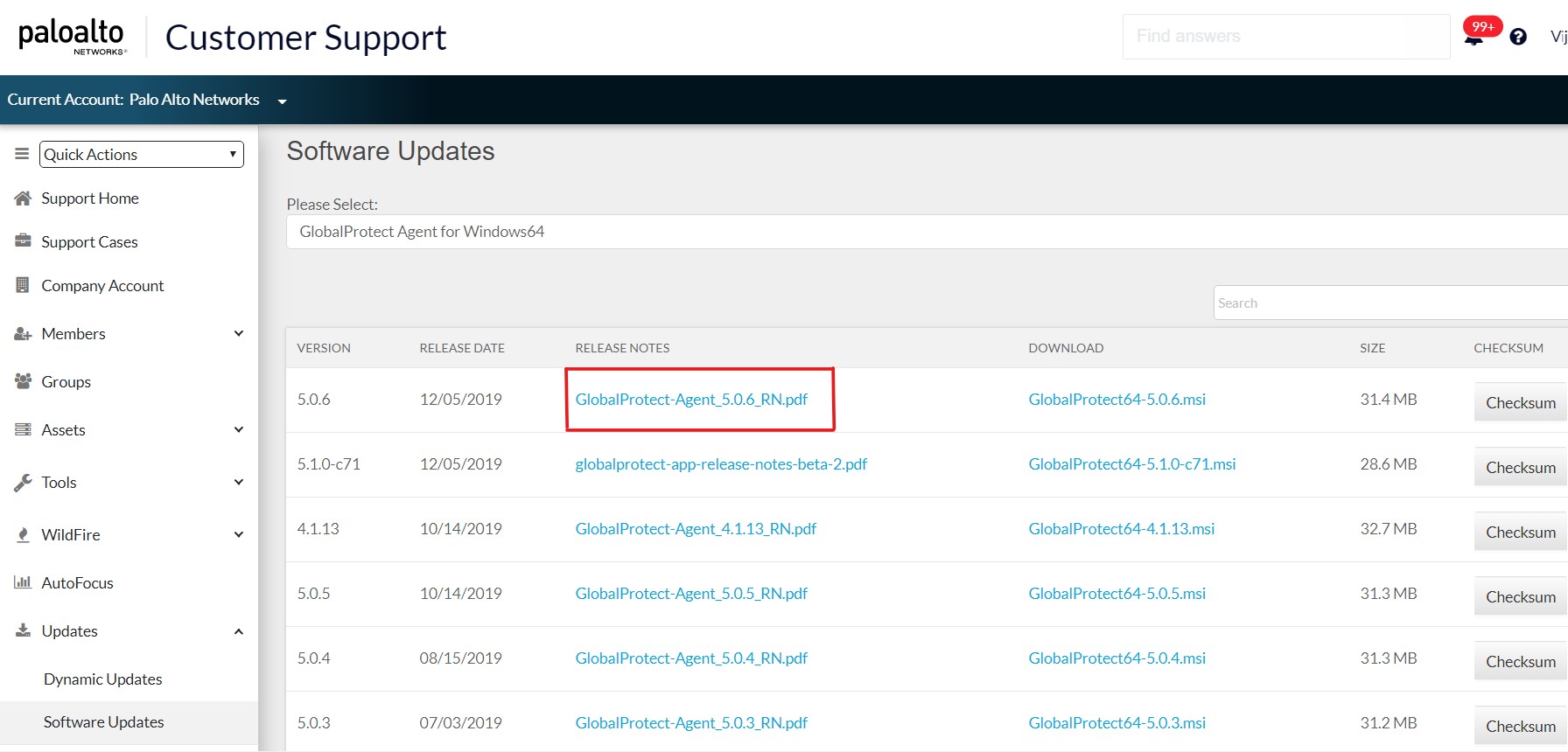This screenshot has height=752, width=1568.
Task: Click the Members people icon
Action: 23,334
